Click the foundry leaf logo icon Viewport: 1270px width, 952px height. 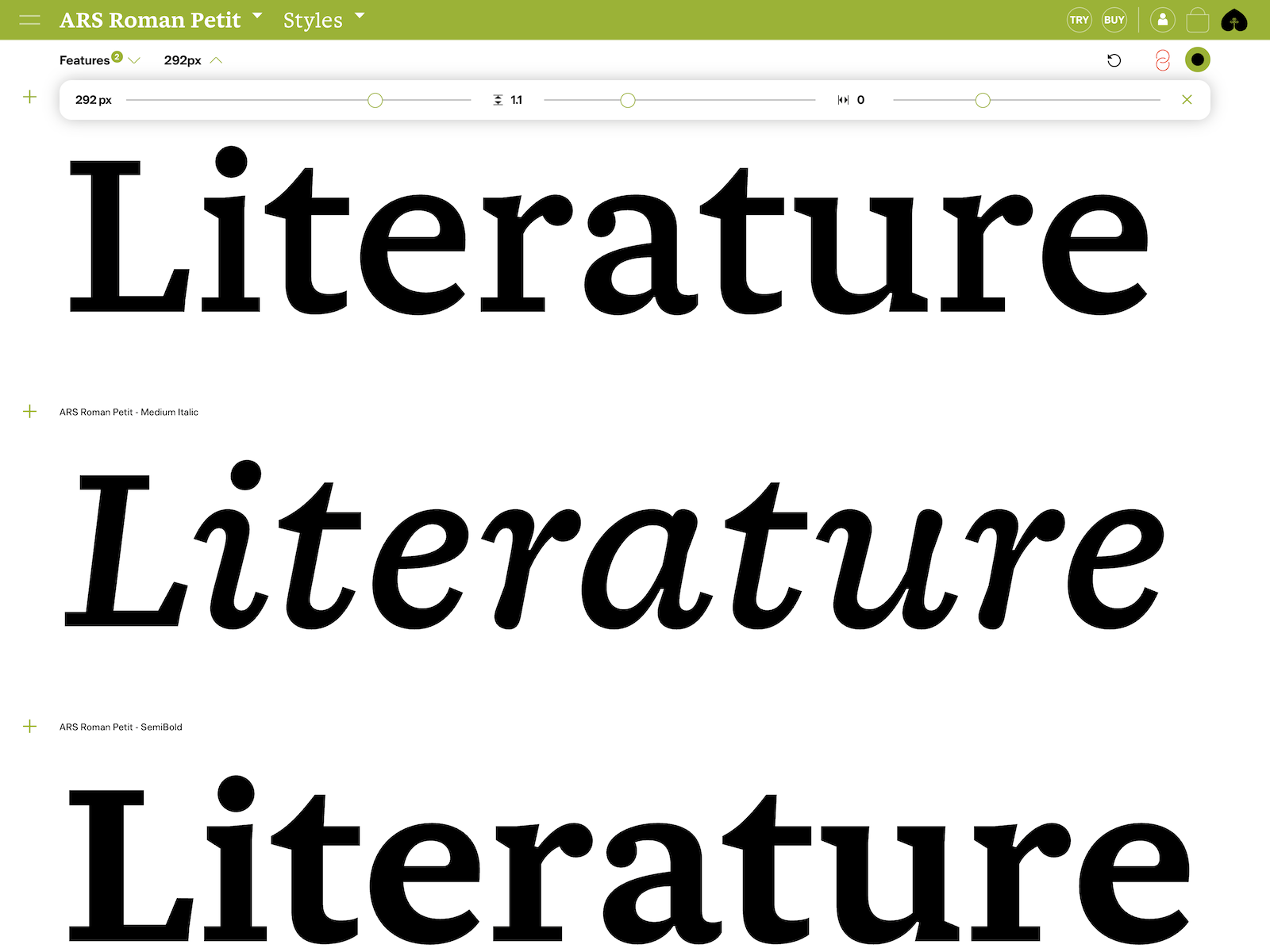(1234, 20)
